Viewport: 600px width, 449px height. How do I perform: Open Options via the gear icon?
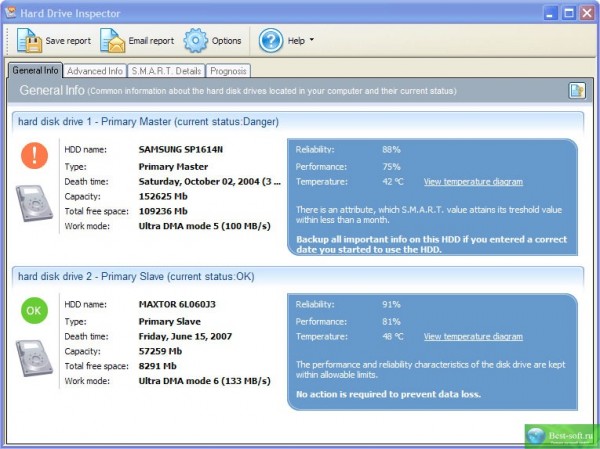coord(196,41)
